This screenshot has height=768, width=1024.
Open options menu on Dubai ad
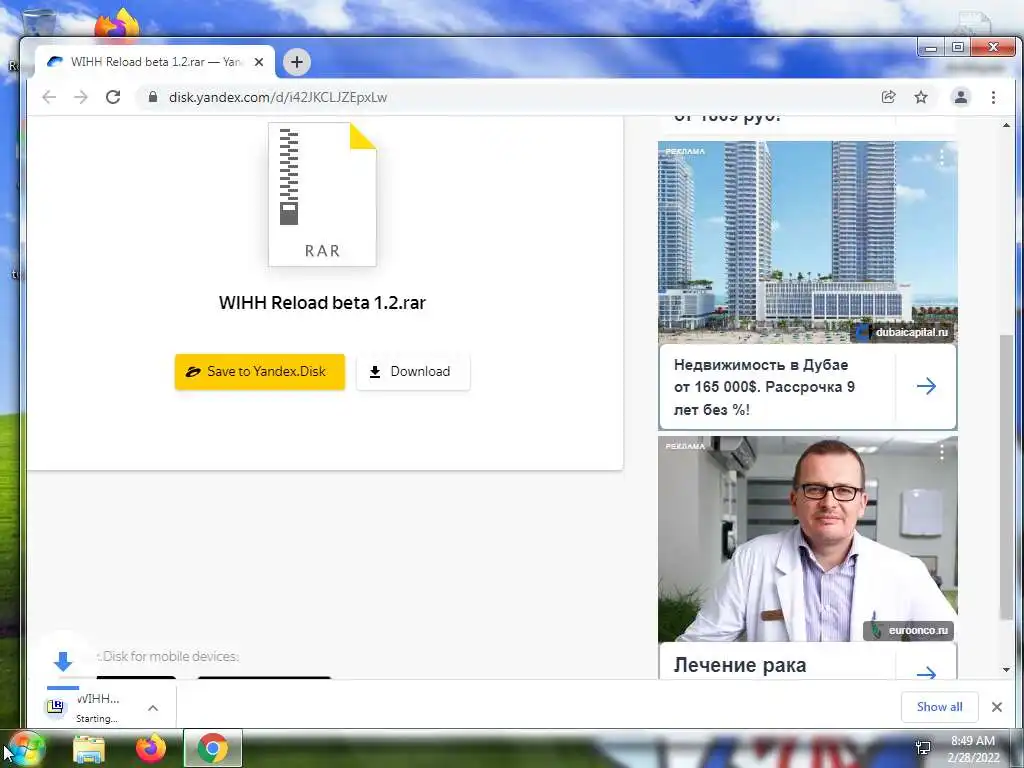coord(942,157)
